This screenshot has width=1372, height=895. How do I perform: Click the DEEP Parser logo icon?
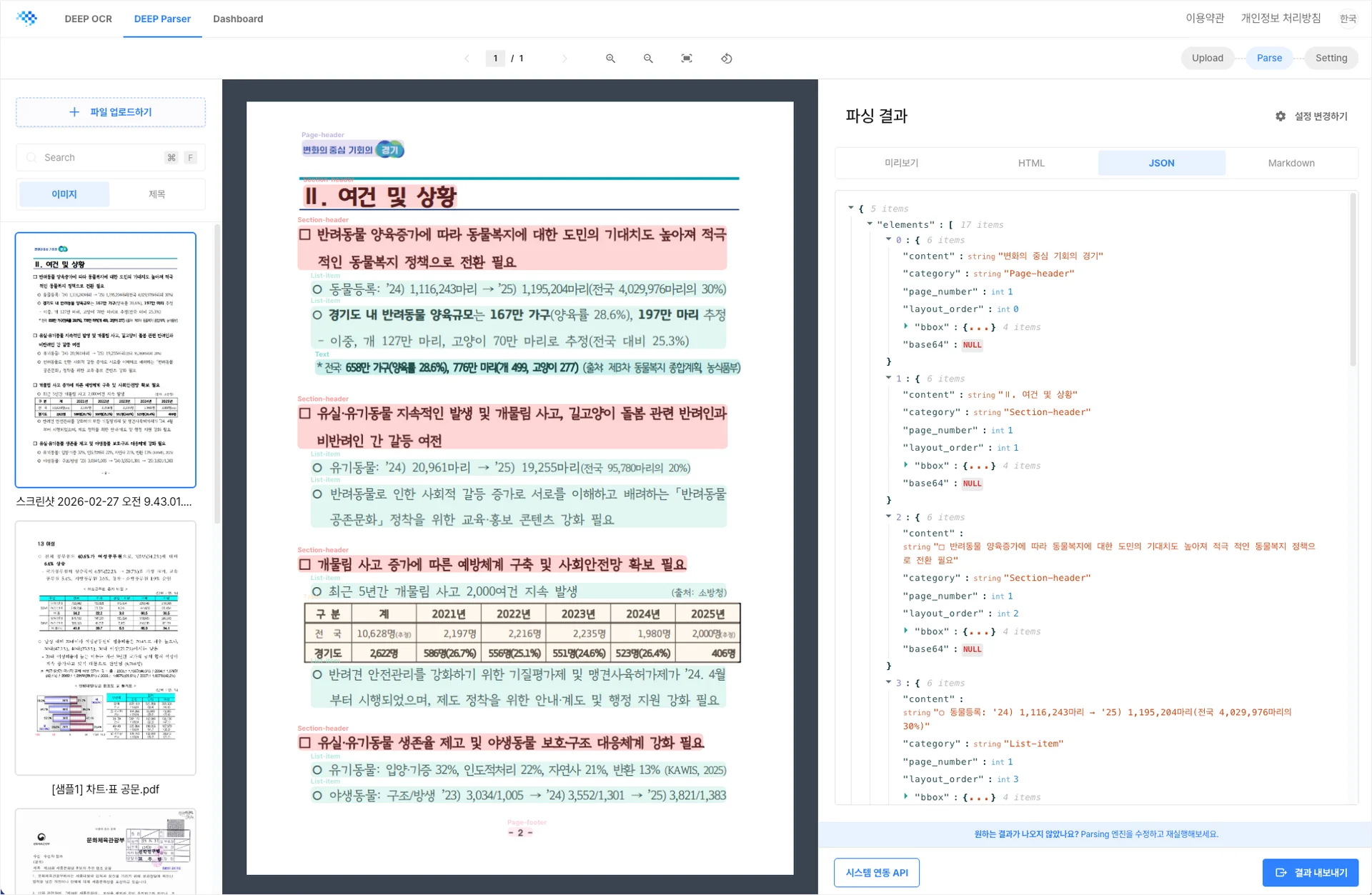coord(27,18)
